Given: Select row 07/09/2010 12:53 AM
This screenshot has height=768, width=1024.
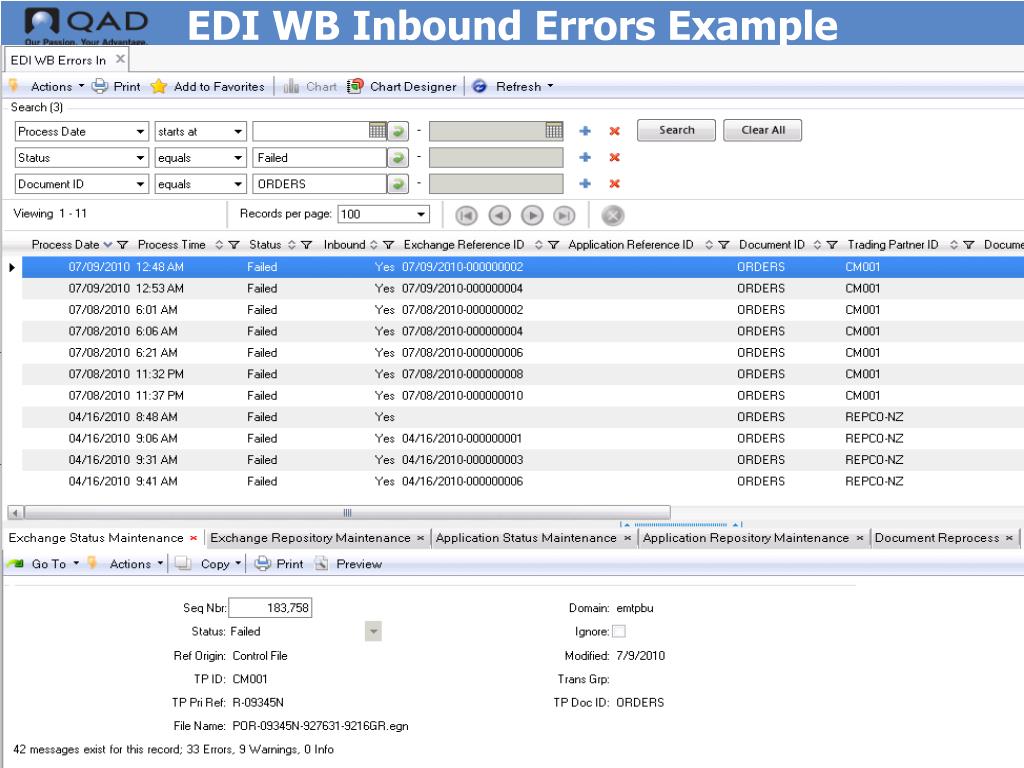Looking at the screenshot, I should 522,288.
